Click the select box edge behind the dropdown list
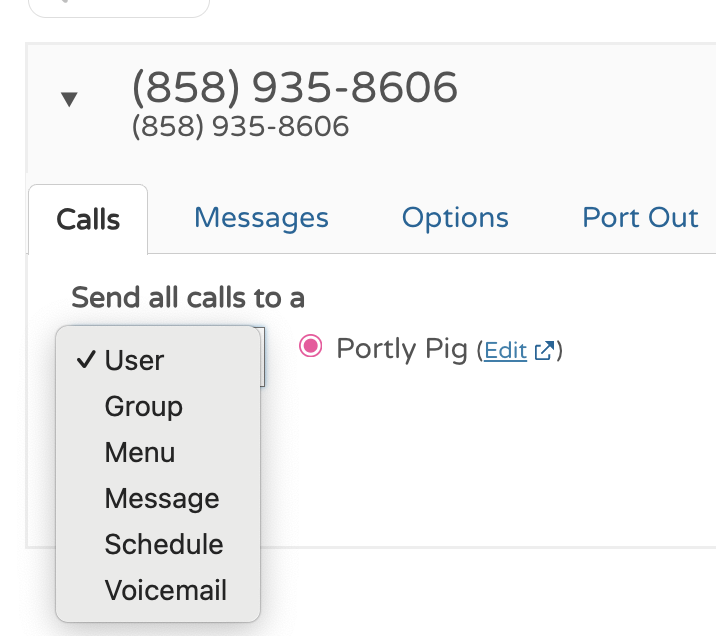This screenshot has width=716, height=636. tap(263, 356)
